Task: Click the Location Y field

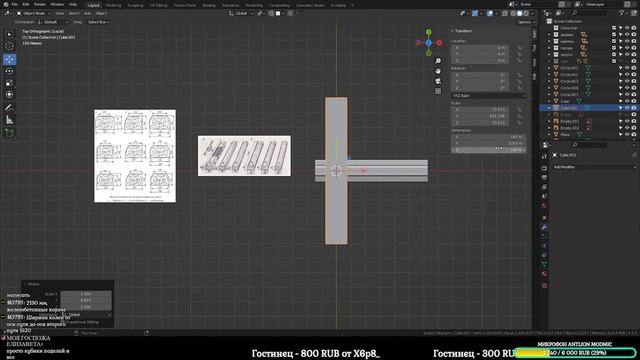Action: [x=480, y=54]
